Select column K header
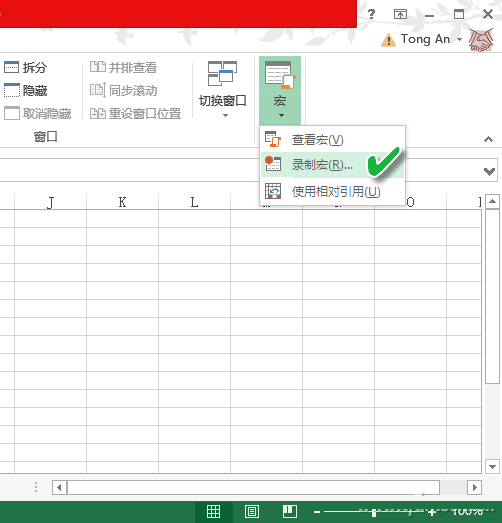 (122, 202)
